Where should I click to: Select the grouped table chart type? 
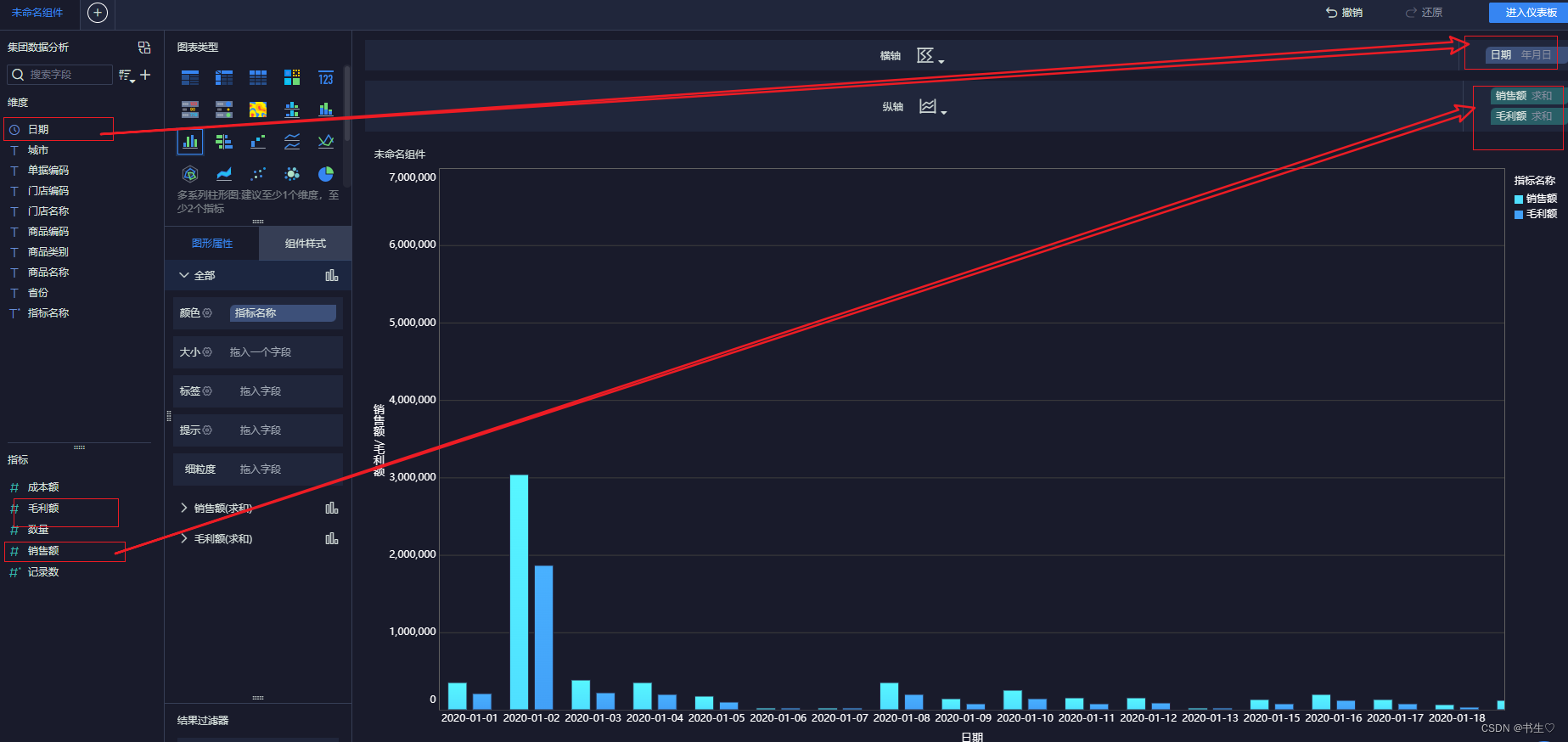tap(190, 78)
